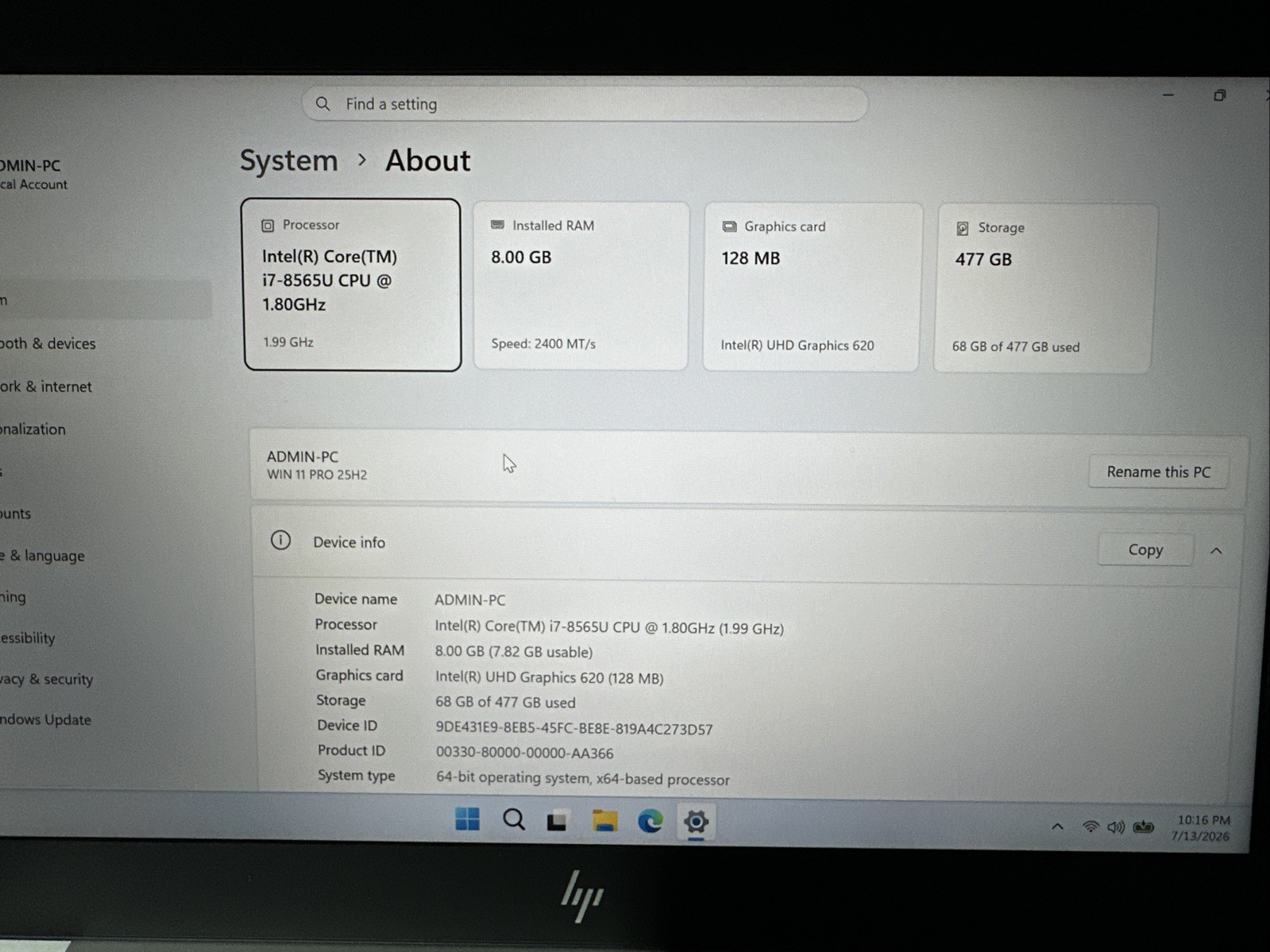Click the Wi-Fi tray icon

click(1091, 827)
